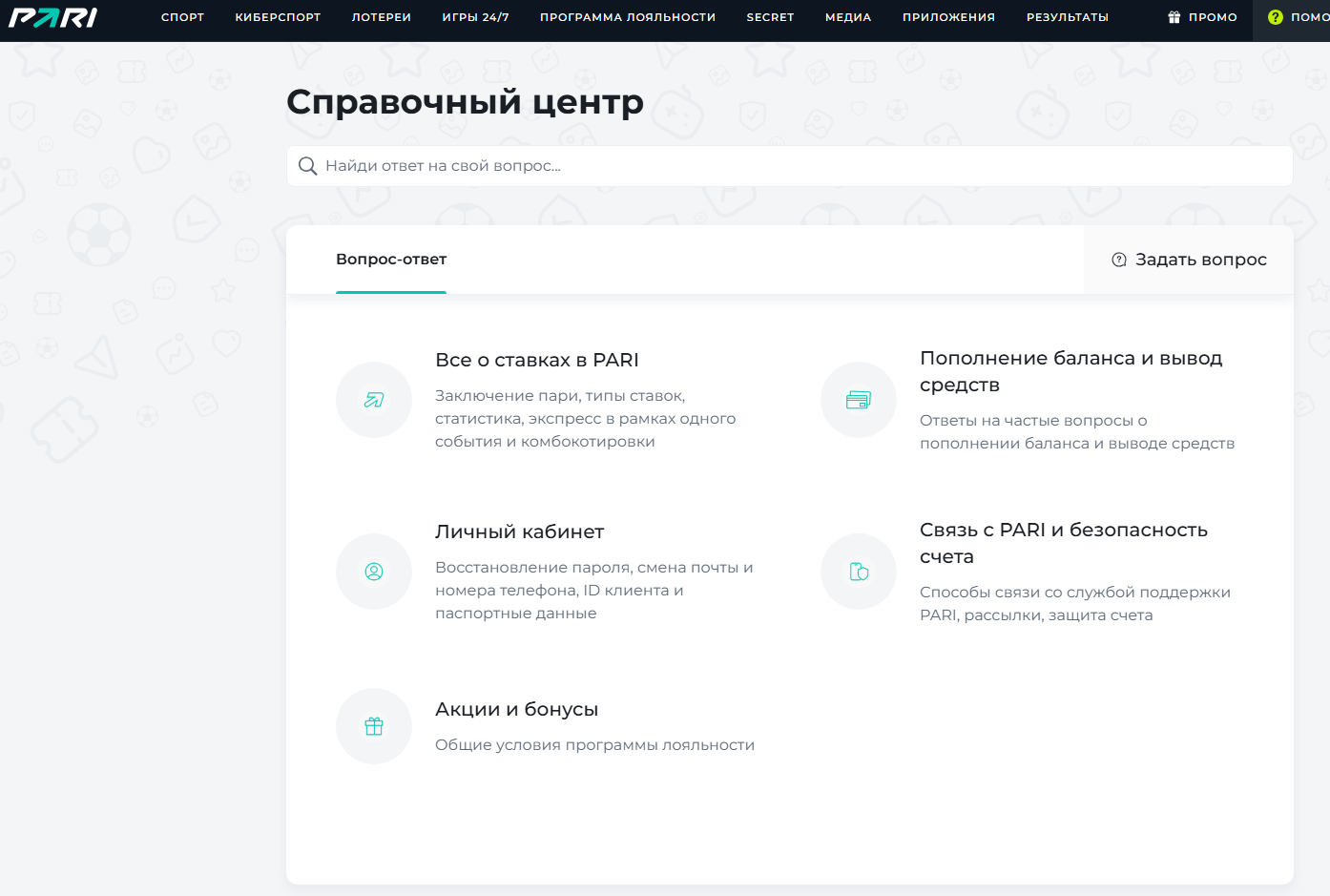Click the Задать вопрос button
1330x896 pixels.
coord(1189,260)
